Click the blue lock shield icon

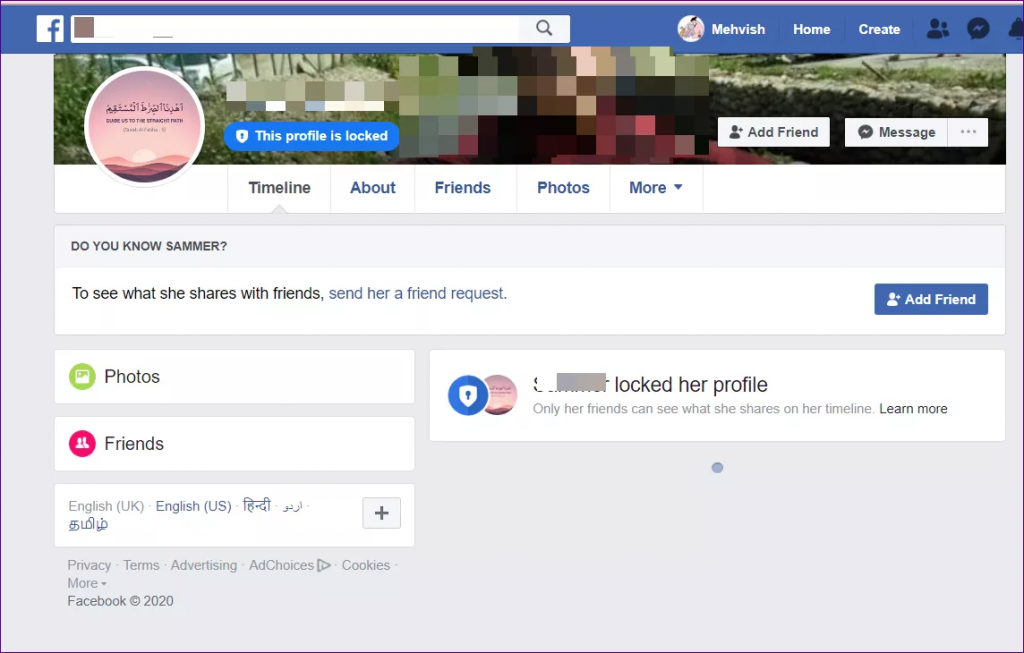tap(466, 395)
